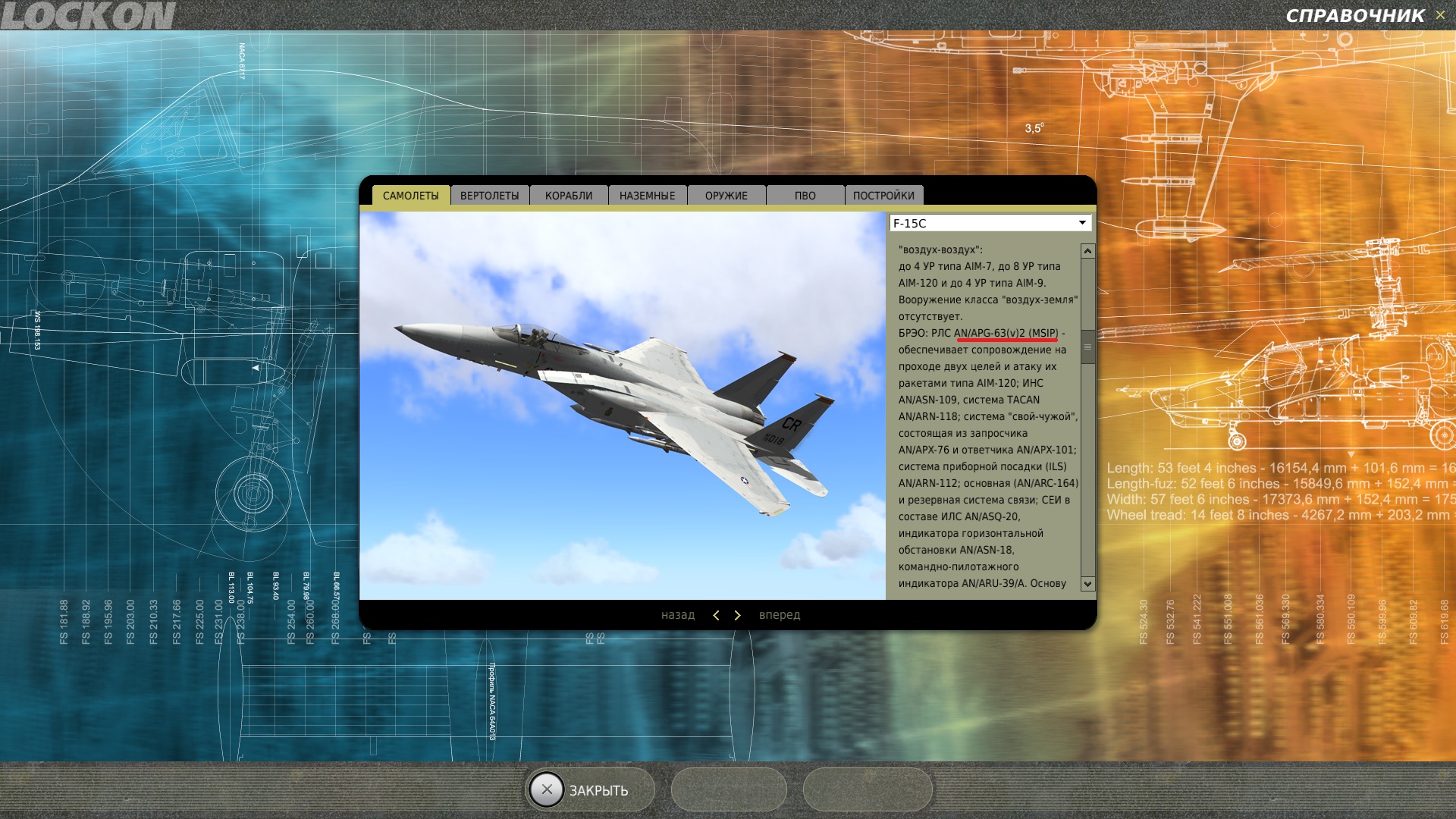This screenshot has width=1456, height=819.
Task: Click the dropdown arrow next to F-15C
Action: pos(1082,223)
